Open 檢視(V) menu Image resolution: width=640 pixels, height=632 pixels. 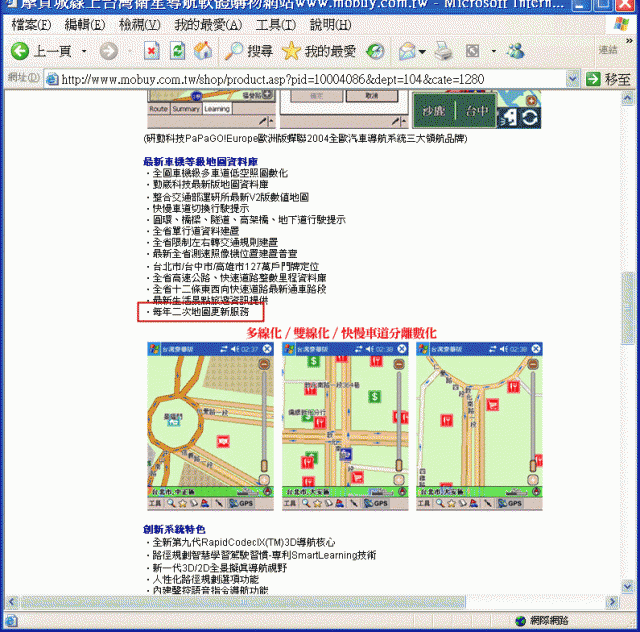pos(139,25)
